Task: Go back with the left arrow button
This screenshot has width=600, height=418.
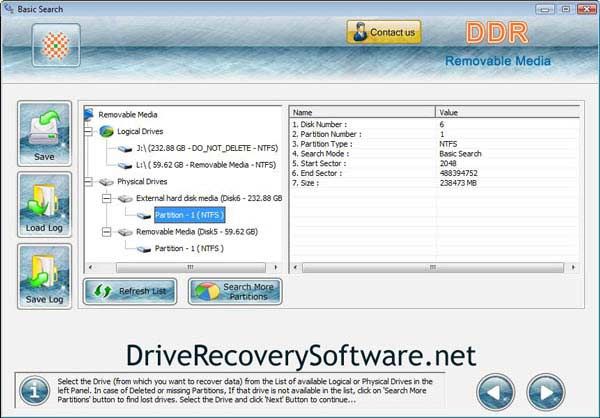Action: coord(495,392)
